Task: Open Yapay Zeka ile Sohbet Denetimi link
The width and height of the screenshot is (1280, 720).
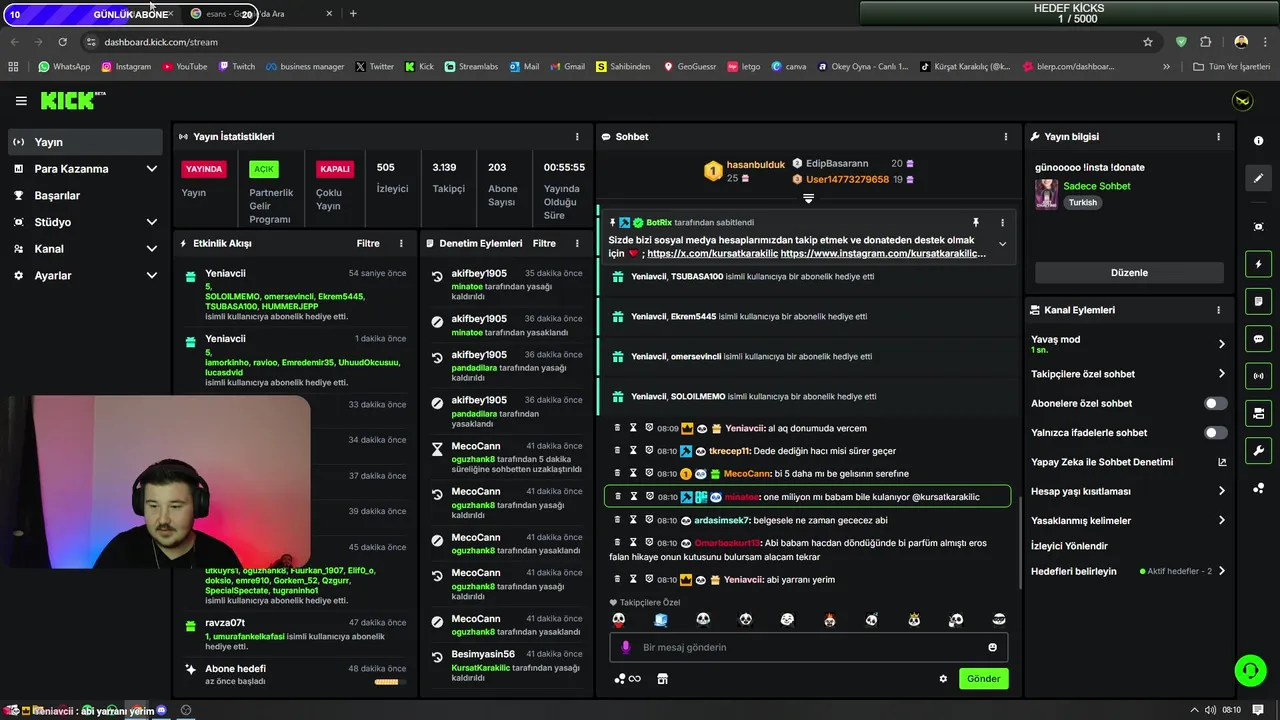Action: point(1129,462)
